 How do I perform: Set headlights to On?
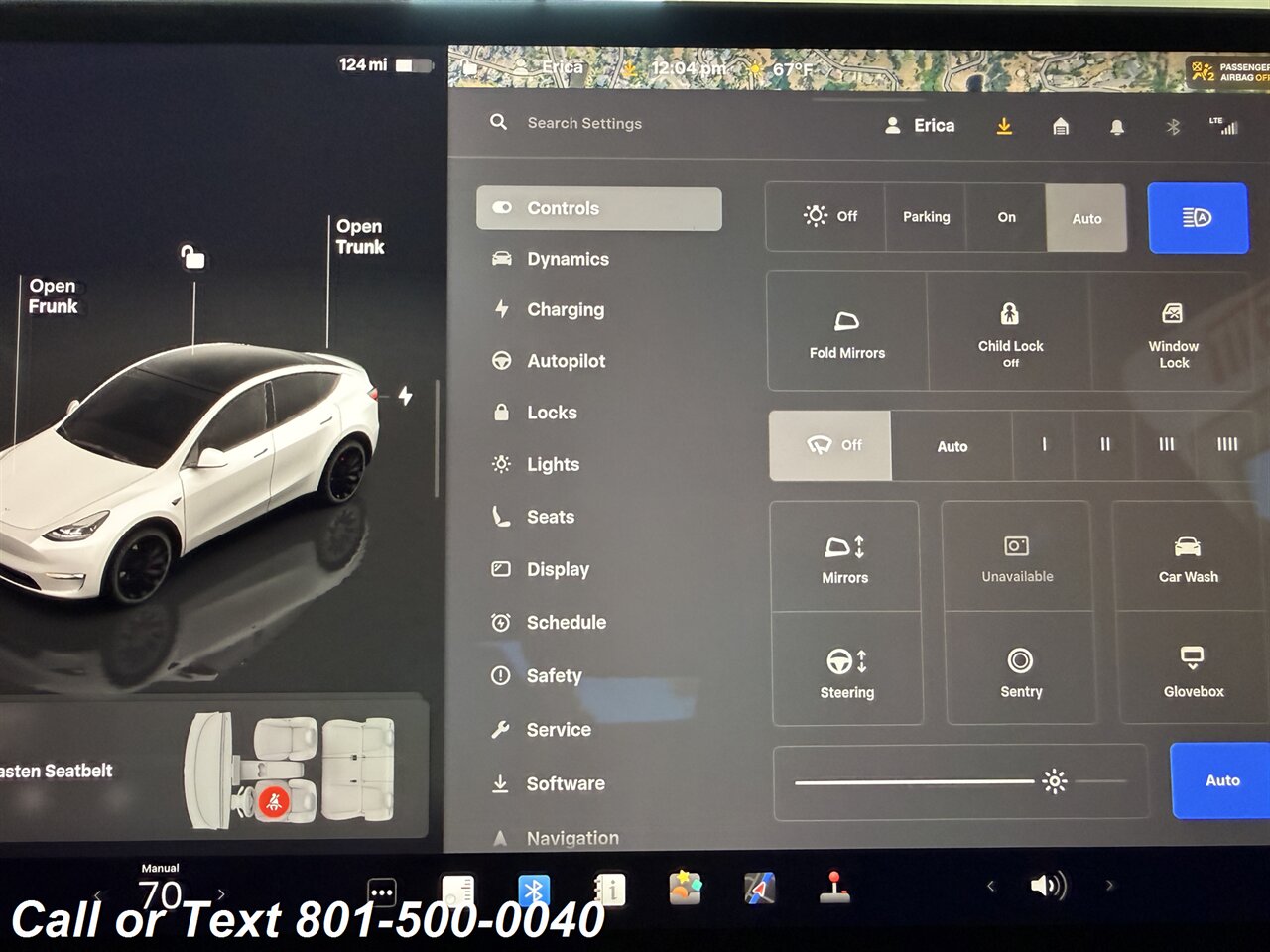pos(1006,217)
